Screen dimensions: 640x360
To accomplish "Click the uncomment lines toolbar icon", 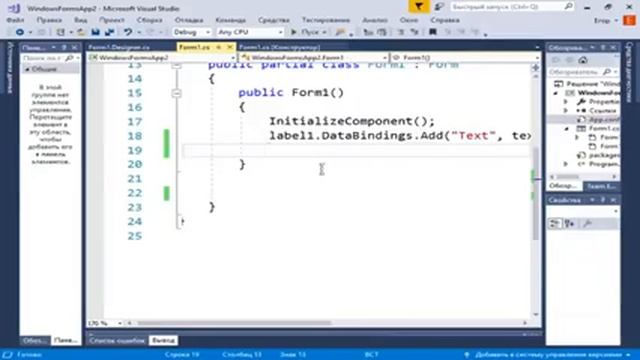I will click(x=414, y=32).
